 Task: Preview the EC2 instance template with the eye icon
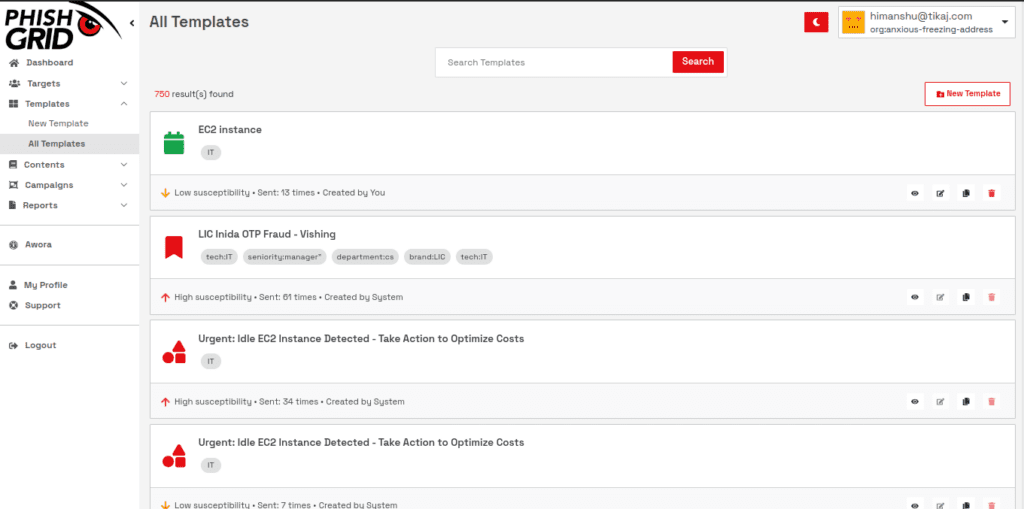[915, 193]
